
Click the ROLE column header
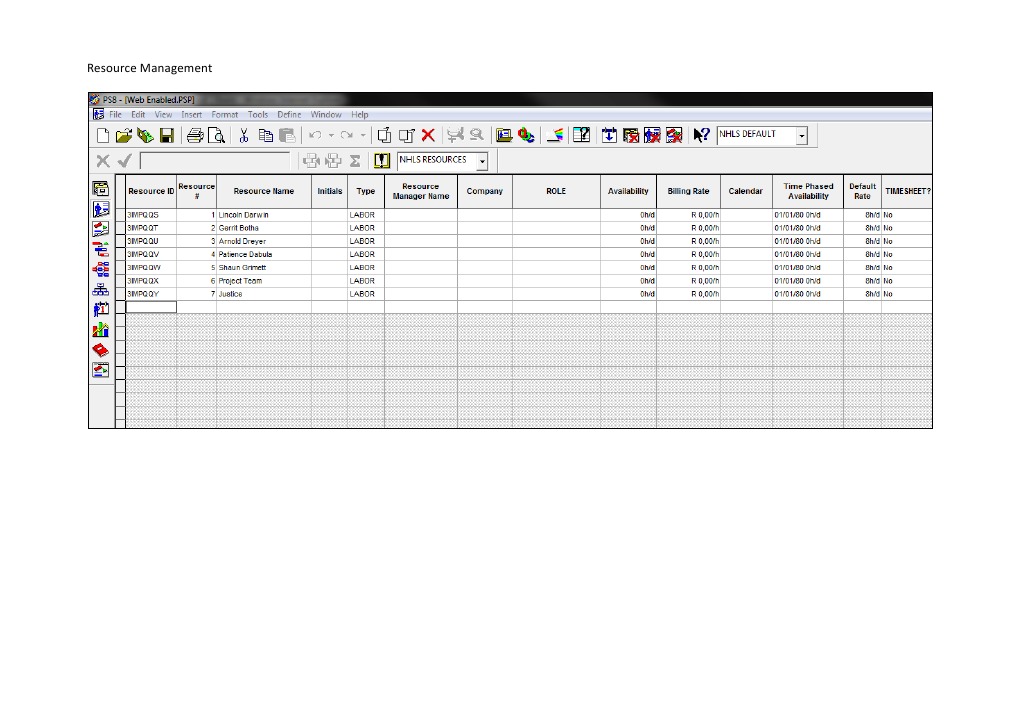coord(556,191)
